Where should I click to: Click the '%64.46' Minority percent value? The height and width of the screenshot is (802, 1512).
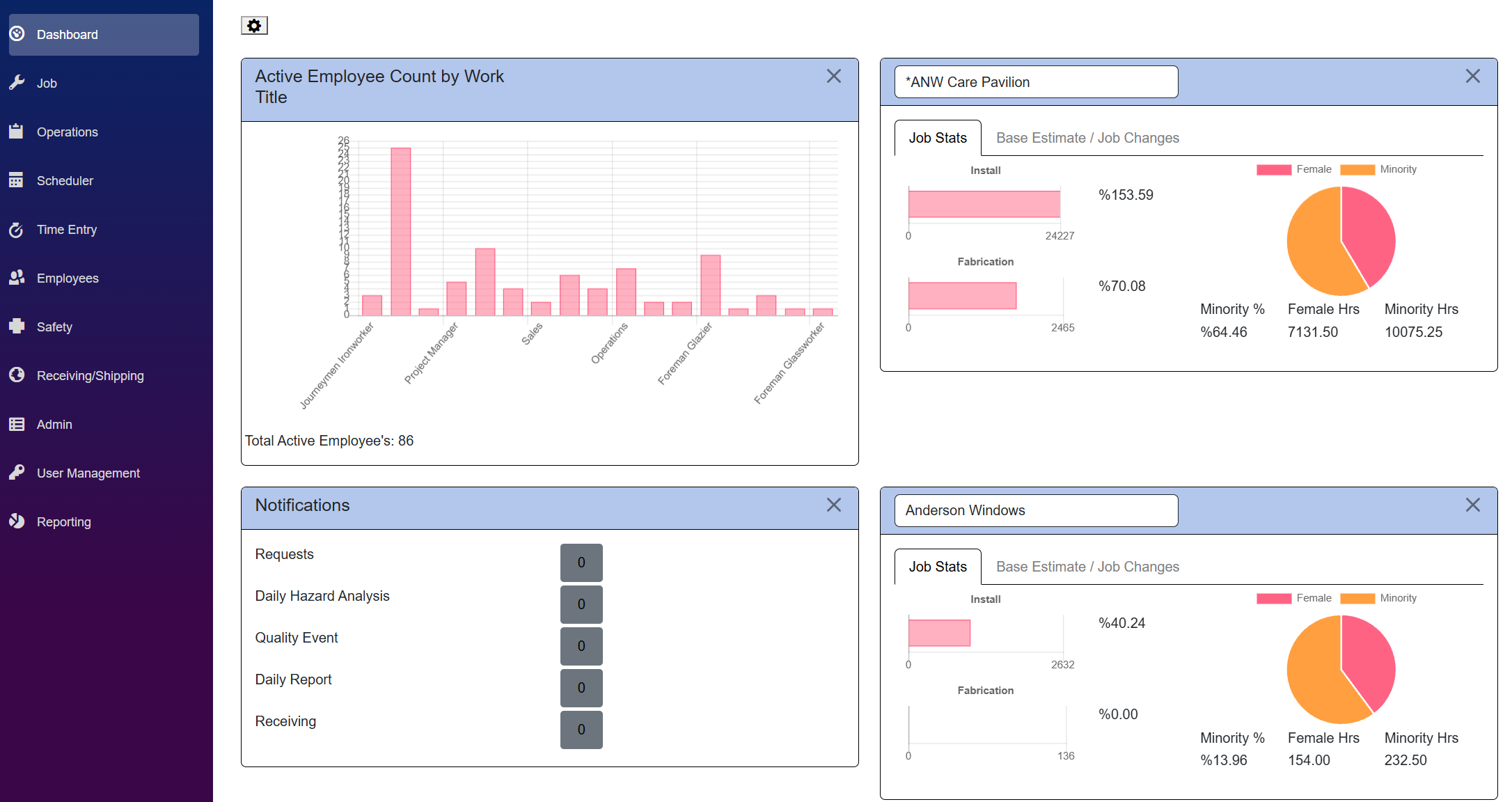[1223, 332]
